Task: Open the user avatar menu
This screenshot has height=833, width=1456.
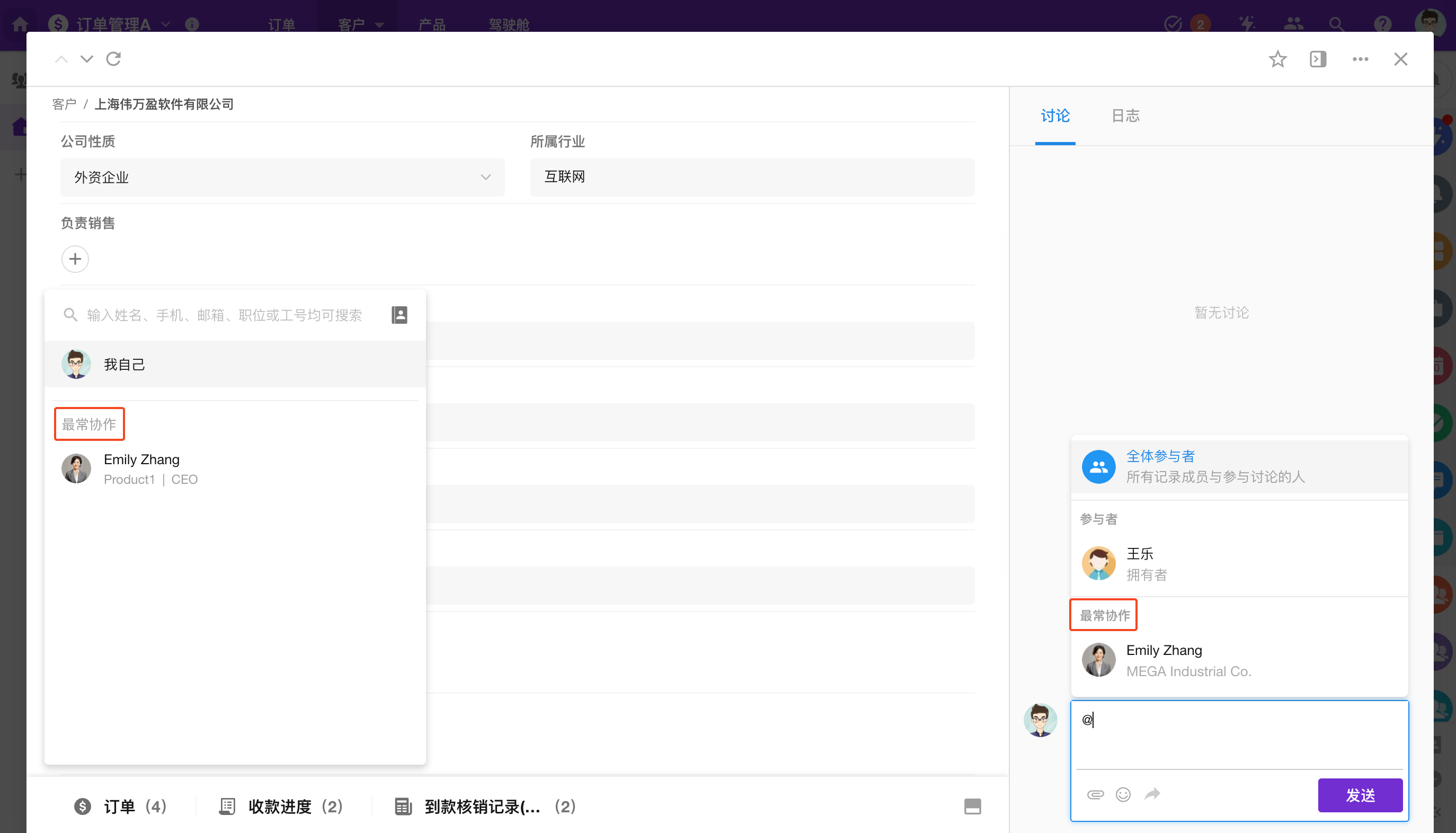Action: point(1430,23)
